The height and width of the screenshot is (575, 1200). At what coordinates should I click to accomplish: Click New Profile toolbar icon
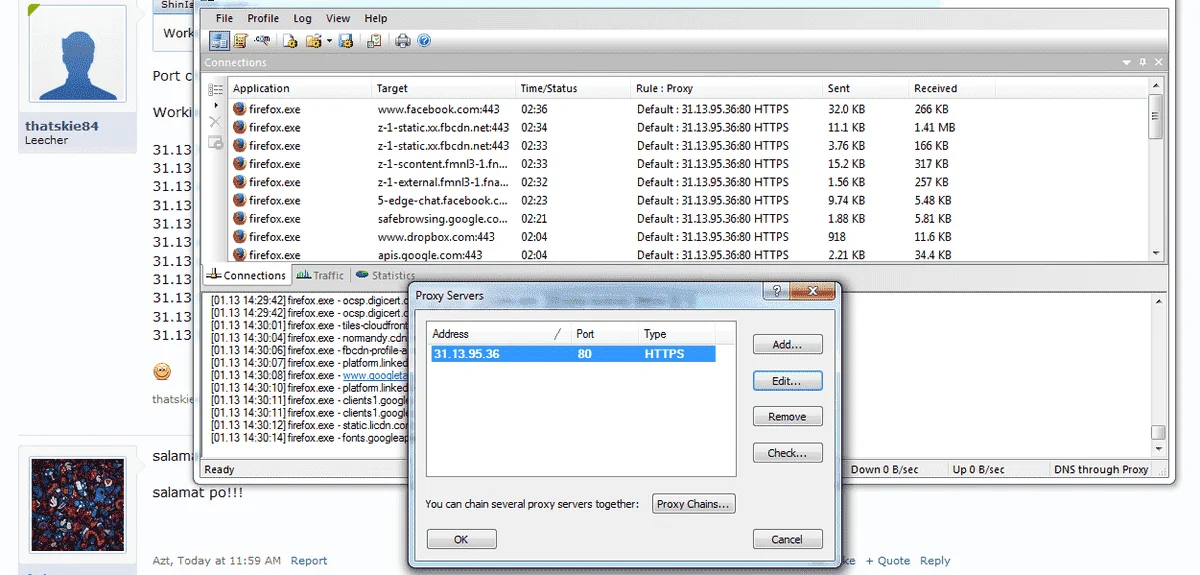pos(291,40)
